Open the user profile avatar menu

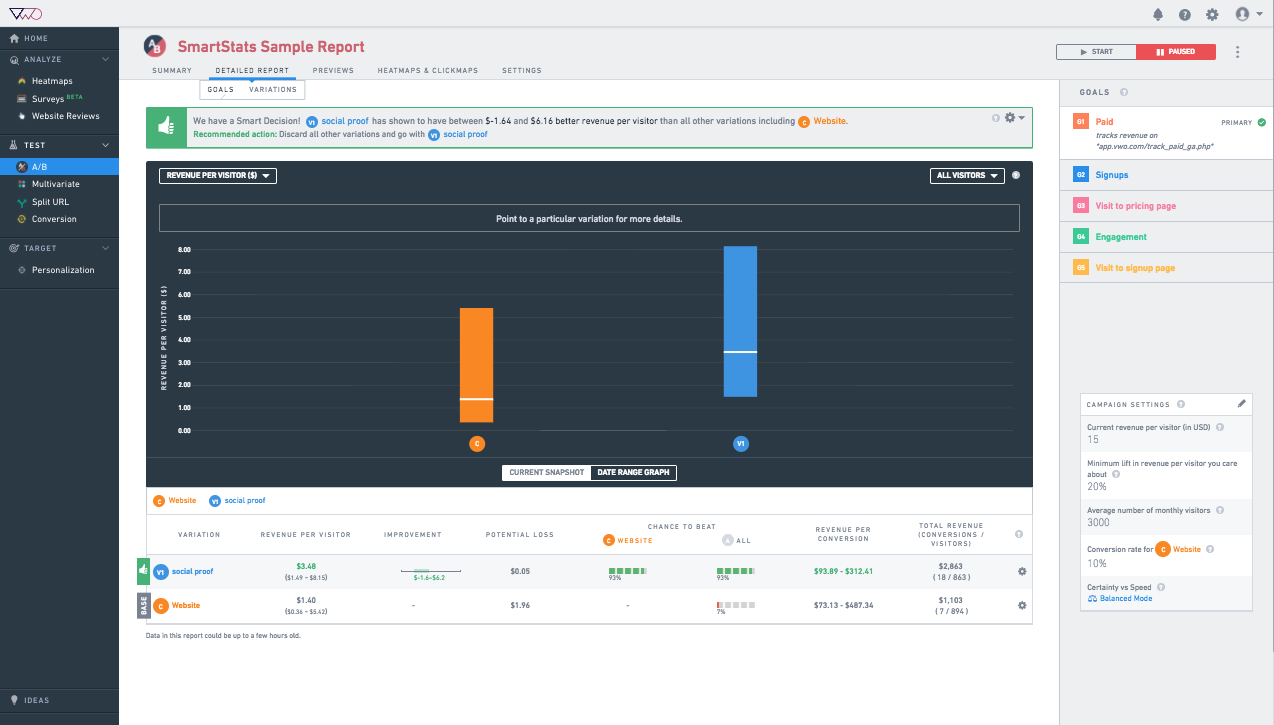(x=1248, y=14)
